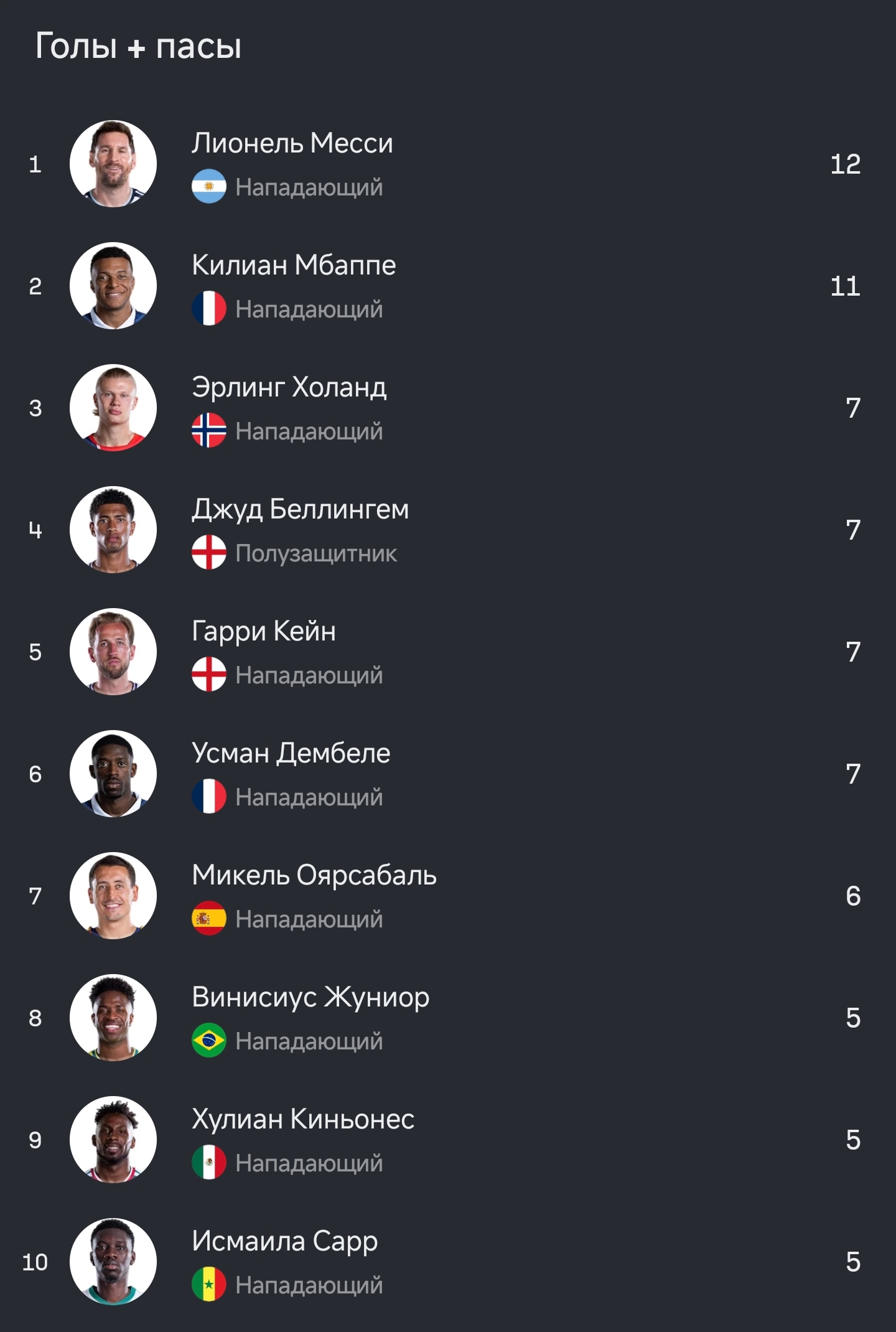Open the Лионель Месси name link
Viewport: 896px width, 1332px height.
(292, 143)
